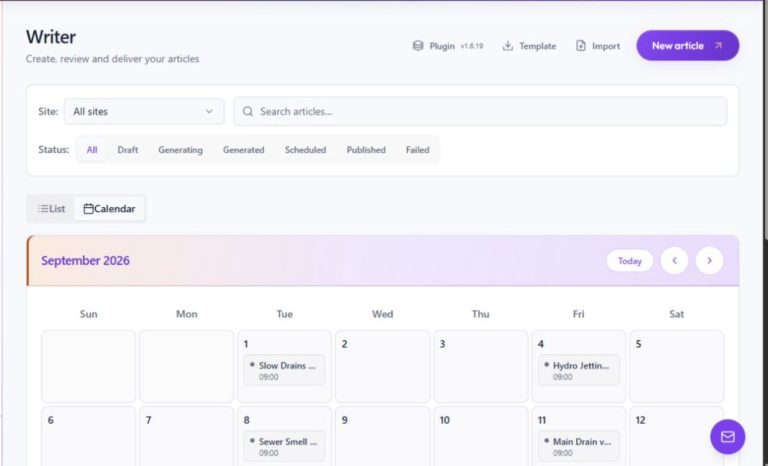This screenshot has width=768, height=466.
Task: Filter articles by Generated status
Action: (x=243, y=150)
